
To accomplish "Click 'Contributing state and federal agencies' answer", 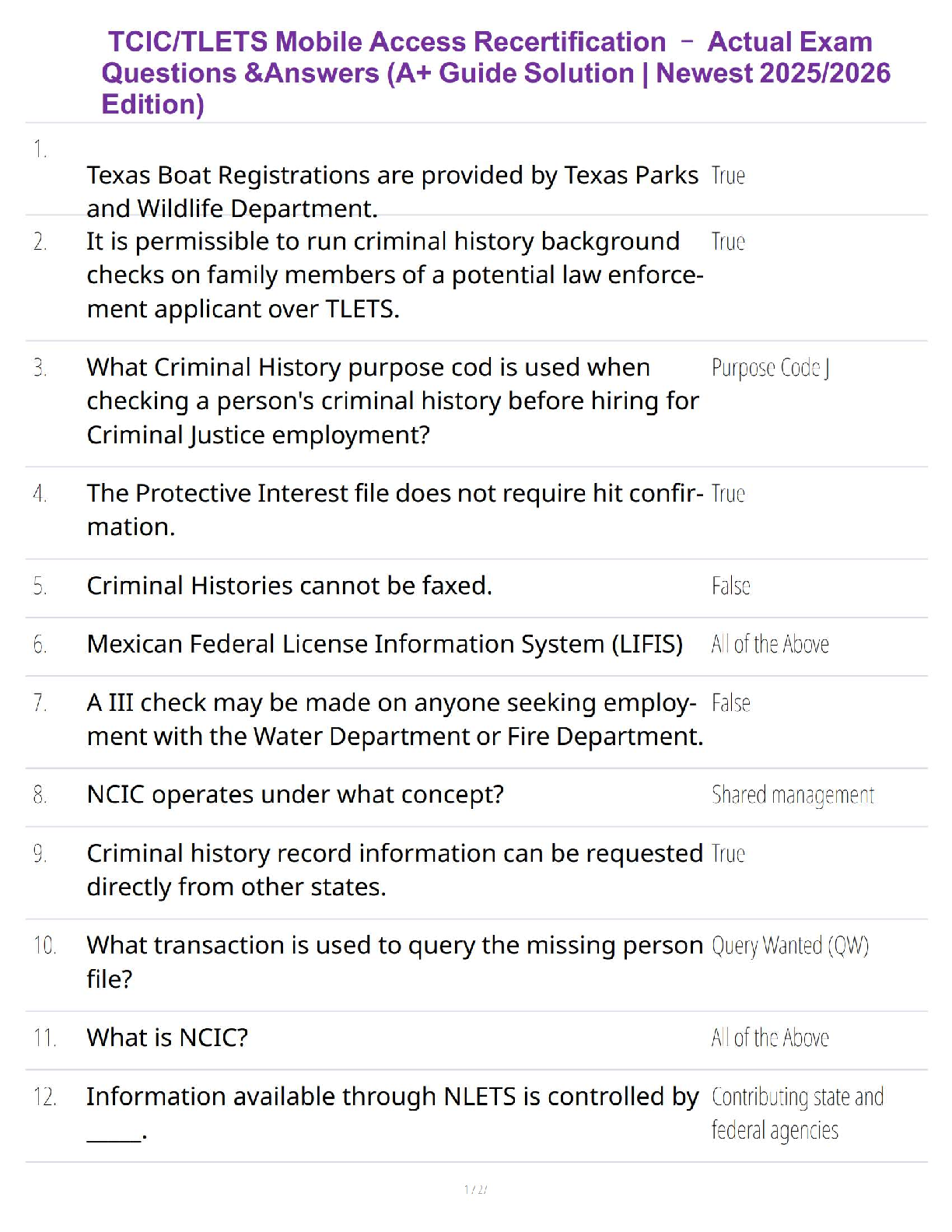I will click(x=797, y=1113).
